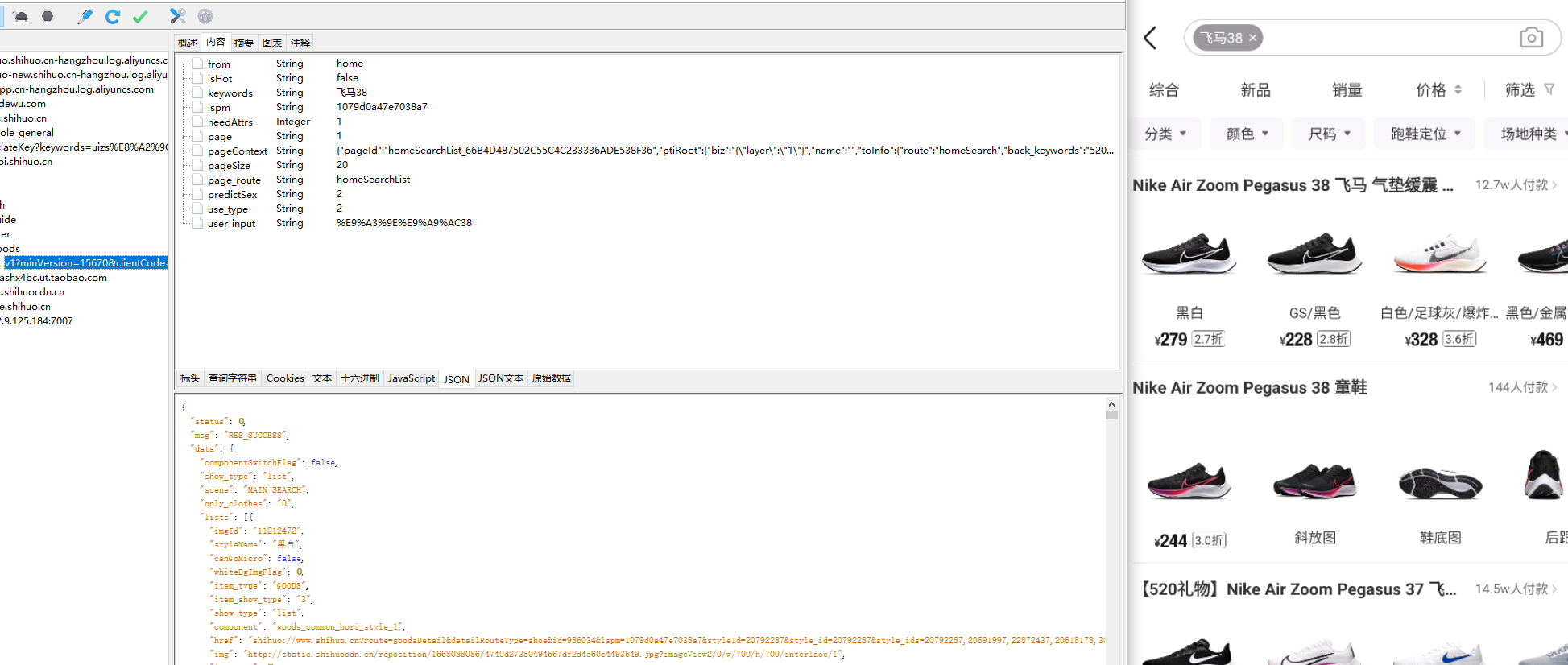Screen dimensions: 1568x665
Task: Click the JSON panel scrollbar up arrow
Action: pyautogui.click(x=1111, y=404)
